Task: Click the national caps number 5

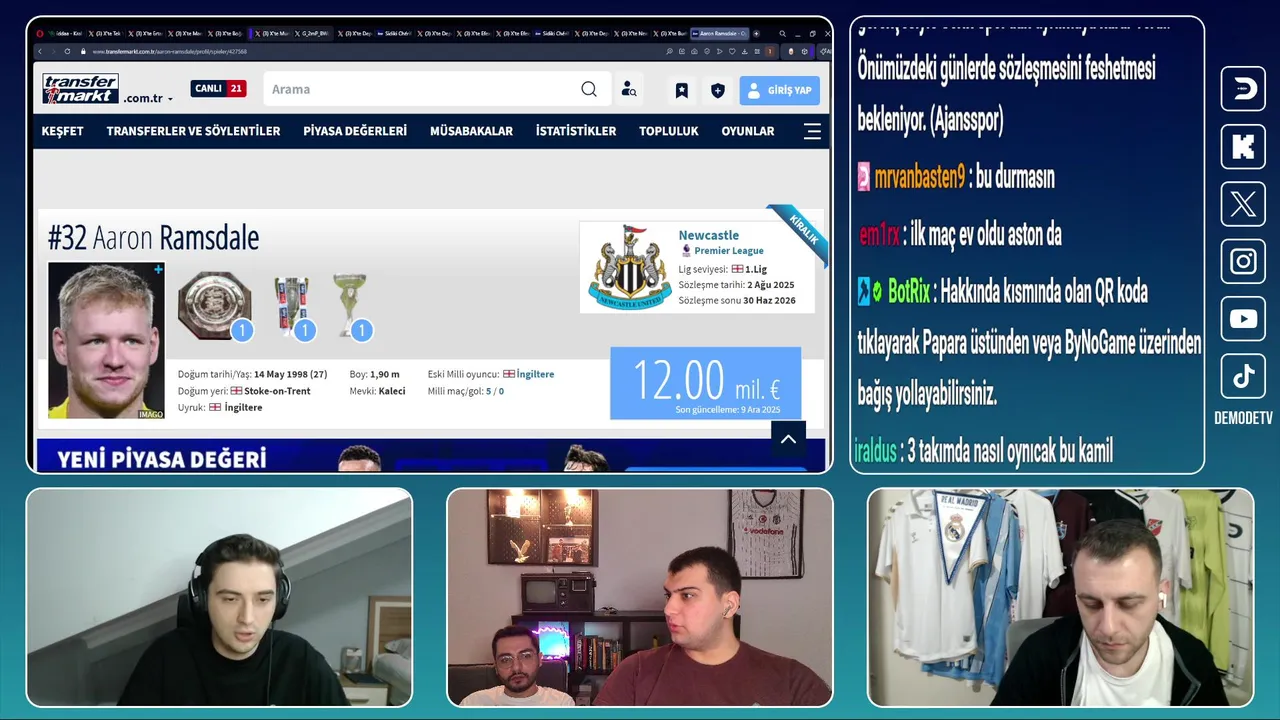Action: pos(489,391)
